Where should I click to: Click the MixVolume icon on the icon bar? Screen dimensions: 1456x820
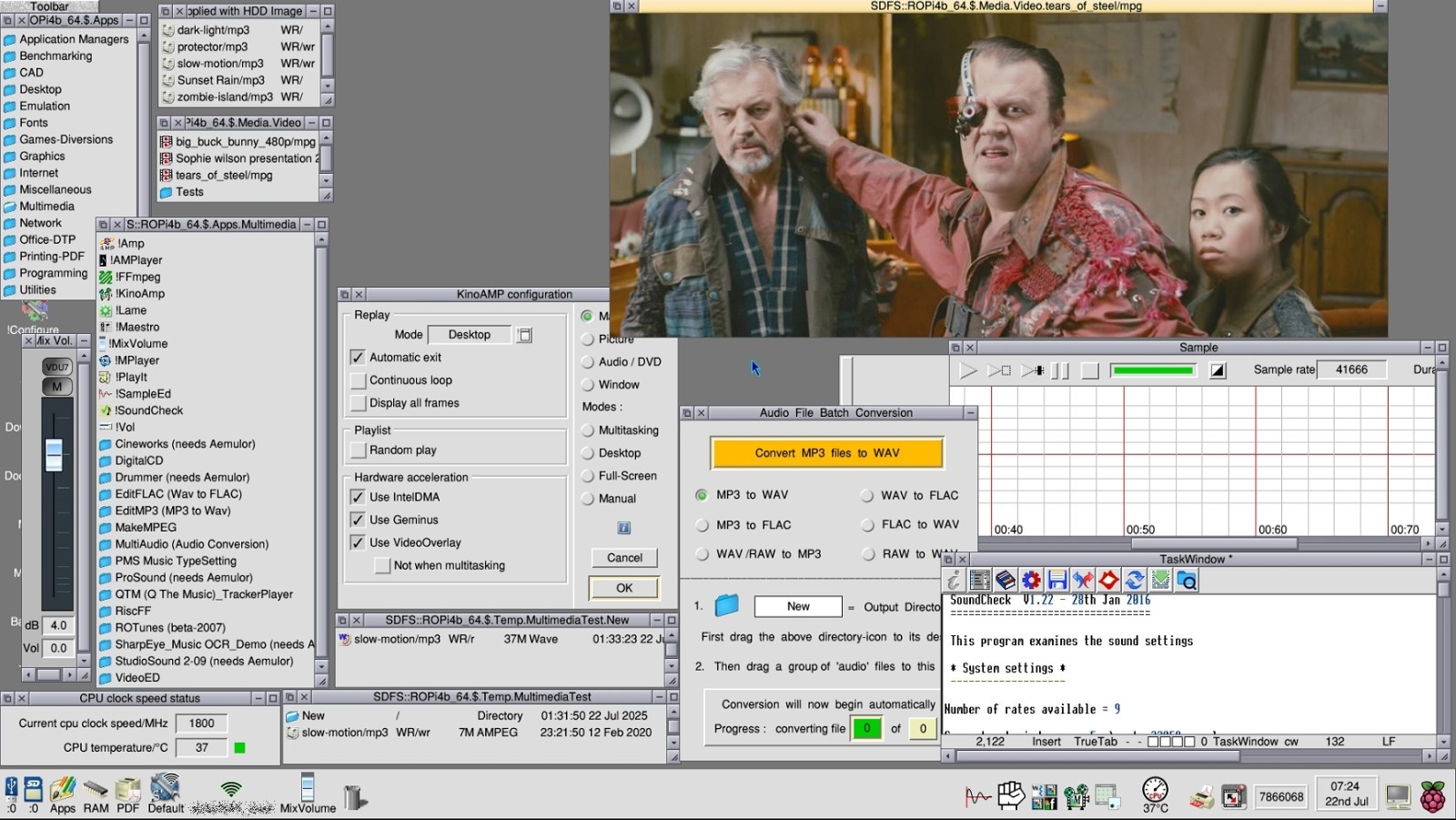click(x=308, y=793)
